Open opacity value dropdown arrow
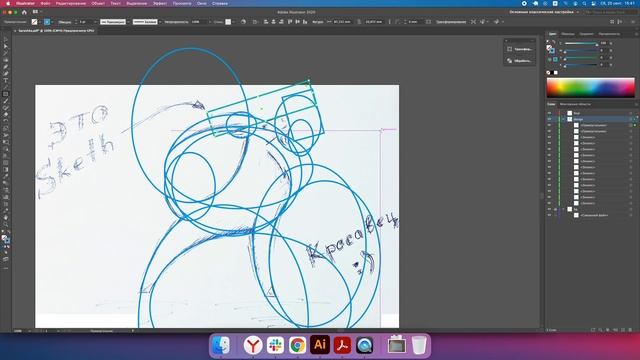Screen dimensions: 640x360 (x=209, y=22)
